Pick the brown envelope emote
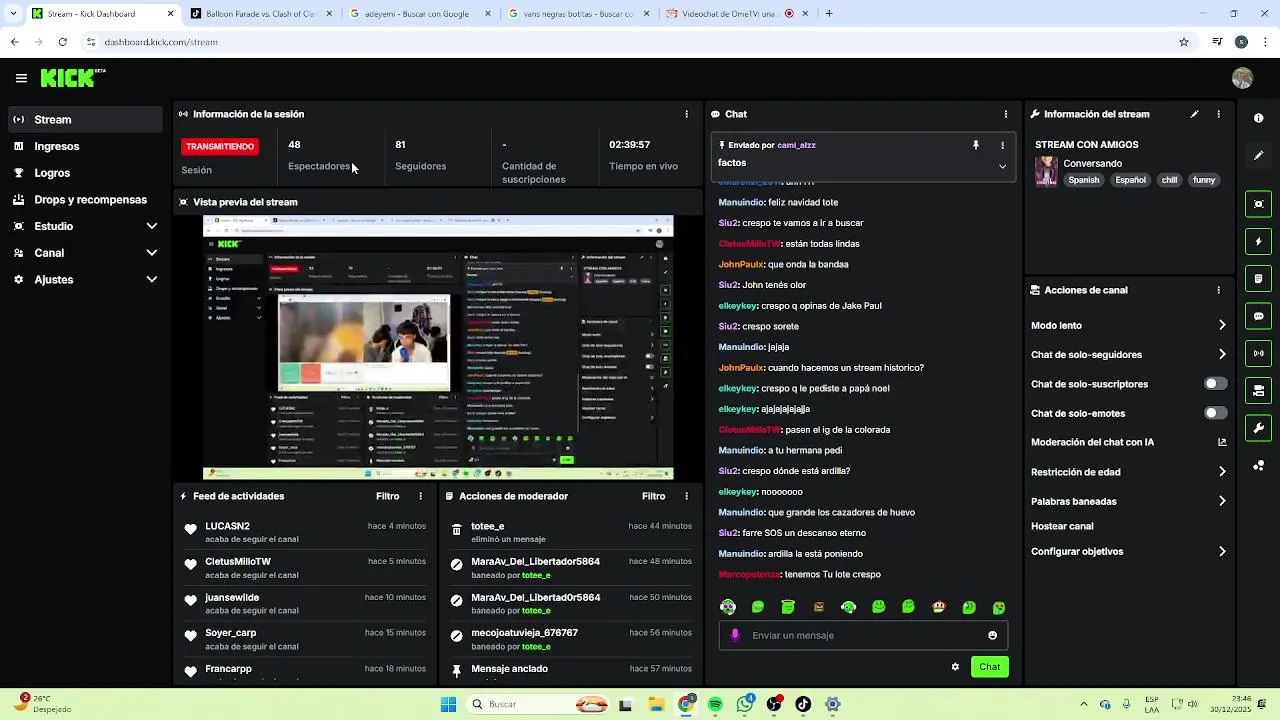The height and width of the screenshot is (720, 1280). (819, 607)
